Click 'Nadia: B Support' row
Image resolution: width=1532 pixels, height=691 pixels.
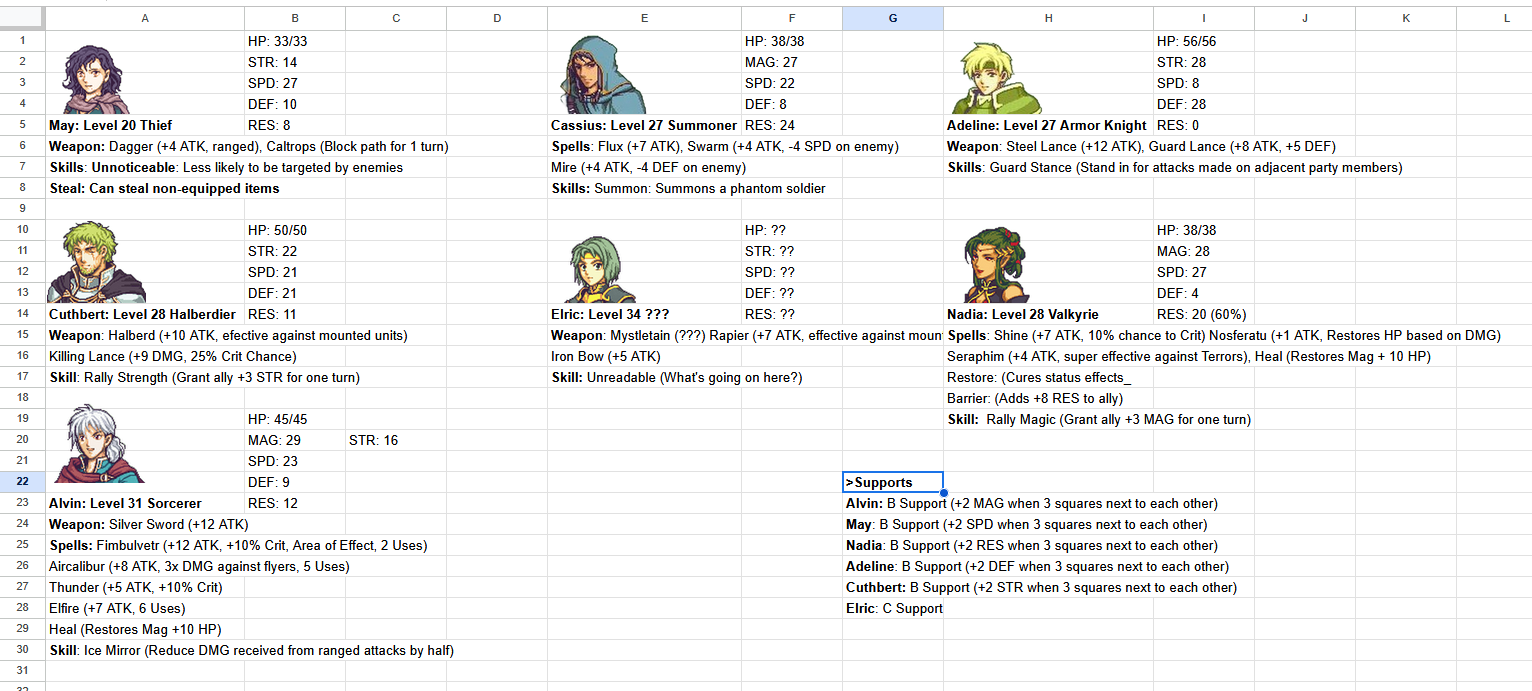tap(1032, 545)
